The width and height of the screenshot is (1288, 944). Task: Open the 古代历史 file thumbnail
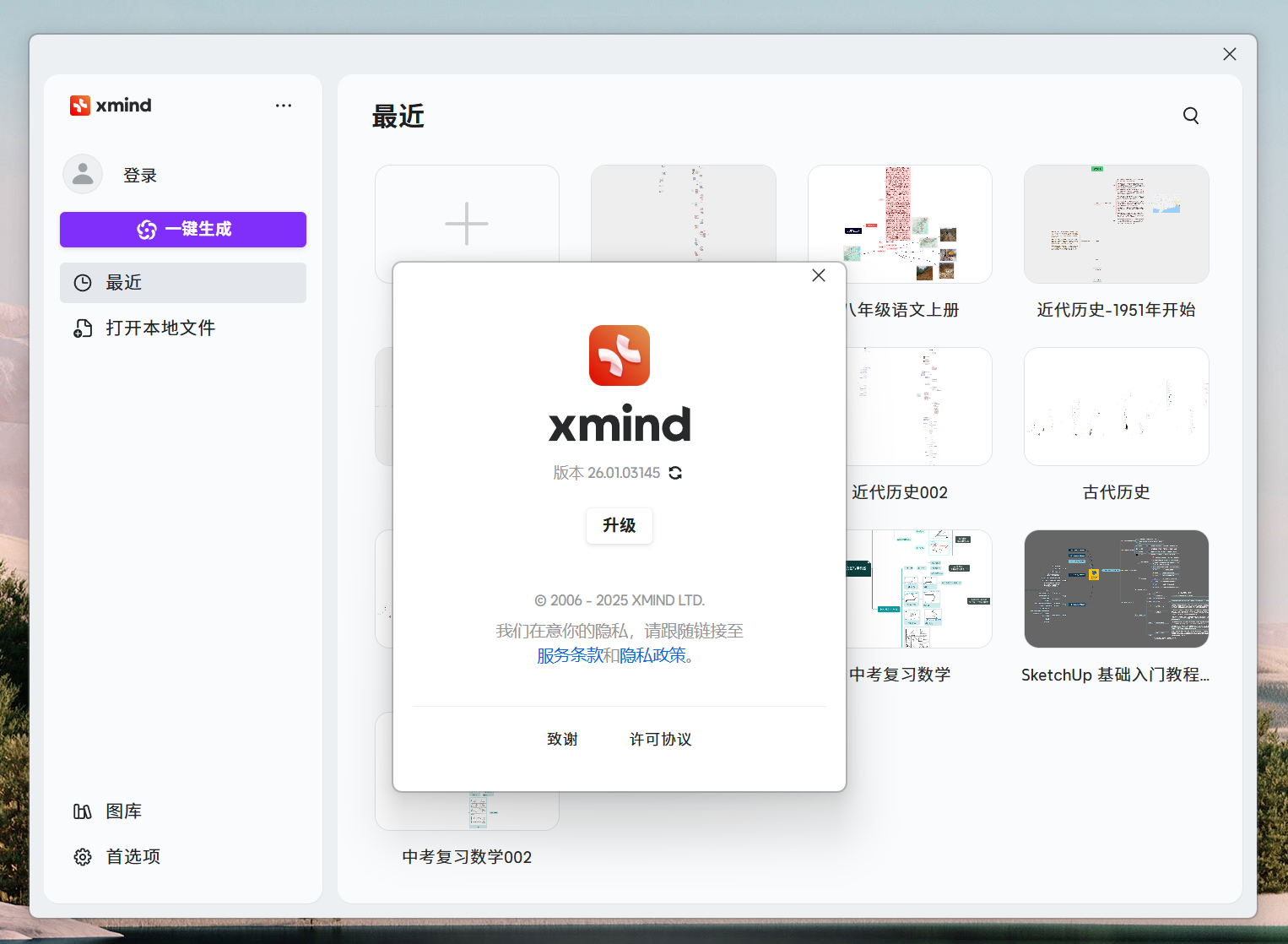(x=1116, y=407)
